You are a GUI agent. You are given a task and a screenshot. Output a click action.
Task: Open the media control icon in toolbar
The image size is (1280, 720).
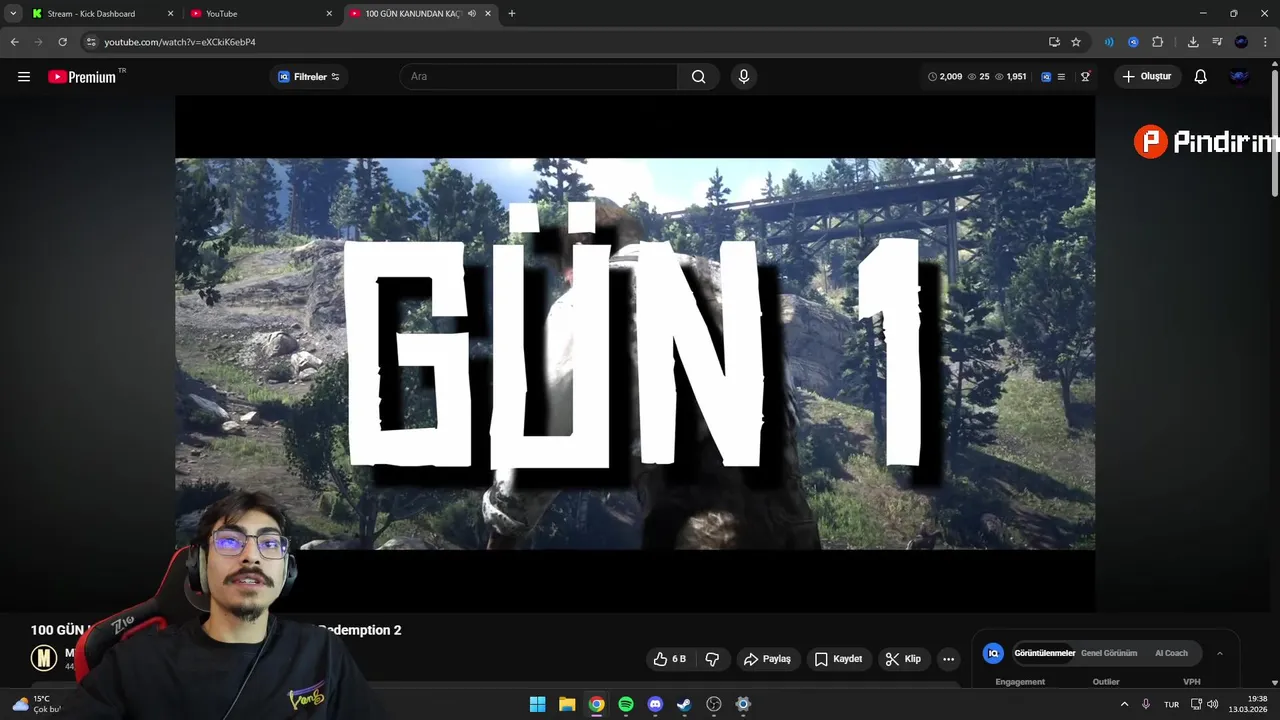pyautogui.click(x=1217, y=42)
